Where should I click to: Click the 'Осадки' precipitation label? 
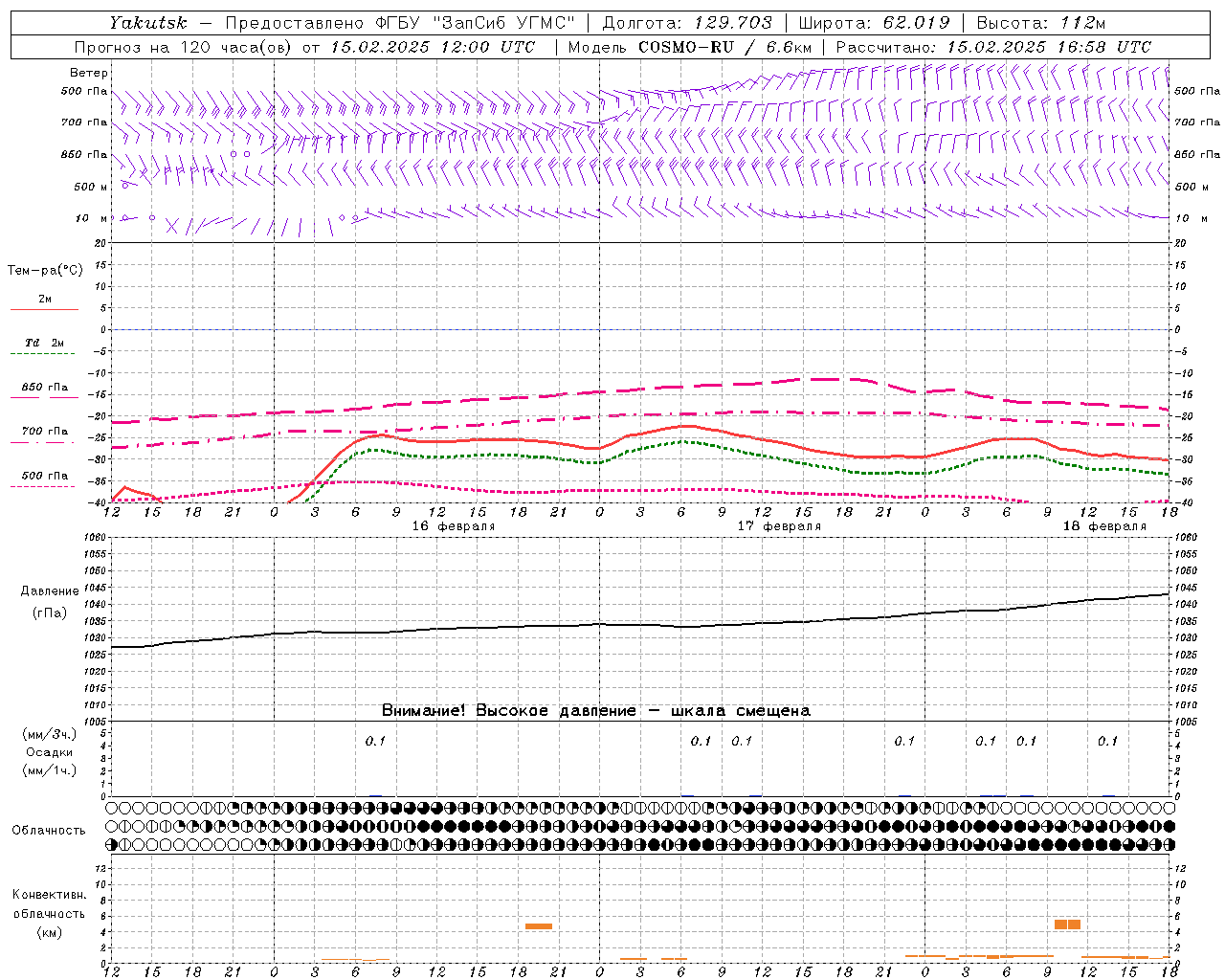[x=50, y=752]
